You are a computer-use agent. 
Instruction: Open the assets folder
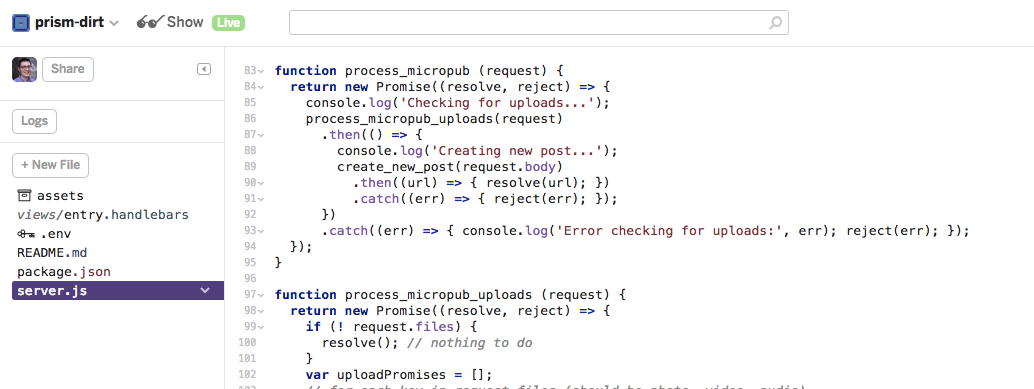coord(59,196)
